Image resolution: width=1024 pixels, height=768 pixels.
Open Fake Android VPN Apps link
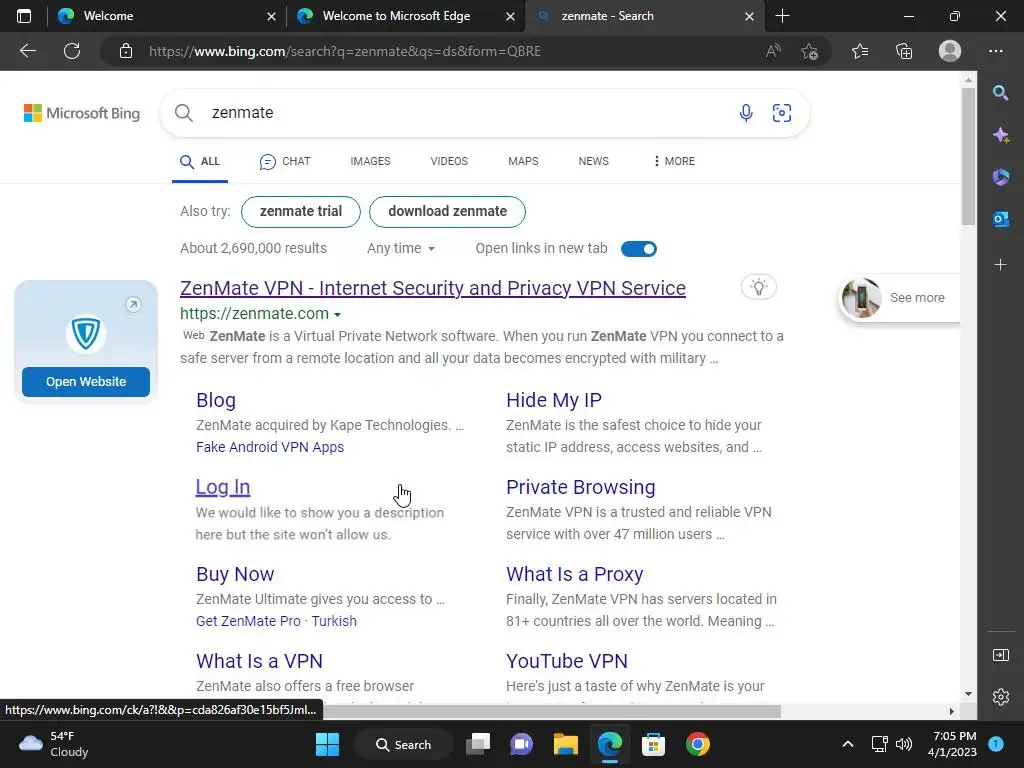[x=270, y=447]
